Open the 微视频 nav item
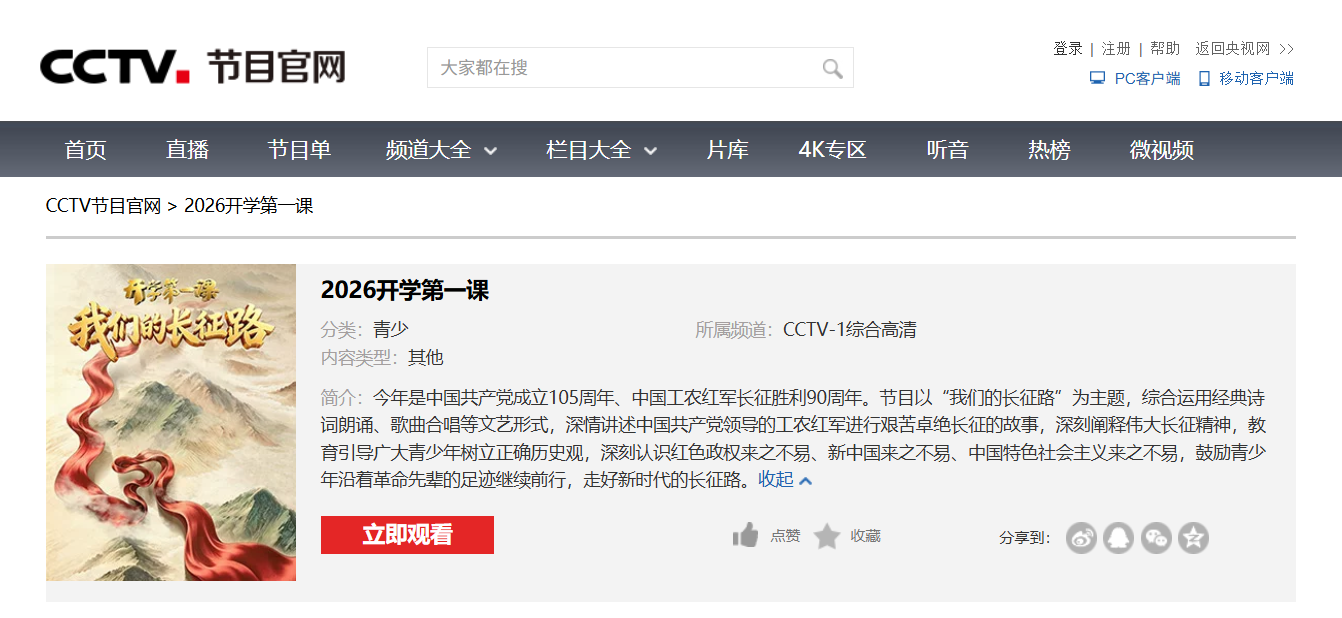The width and height of the screenshot is (1342, 618). pos(1161,150)
